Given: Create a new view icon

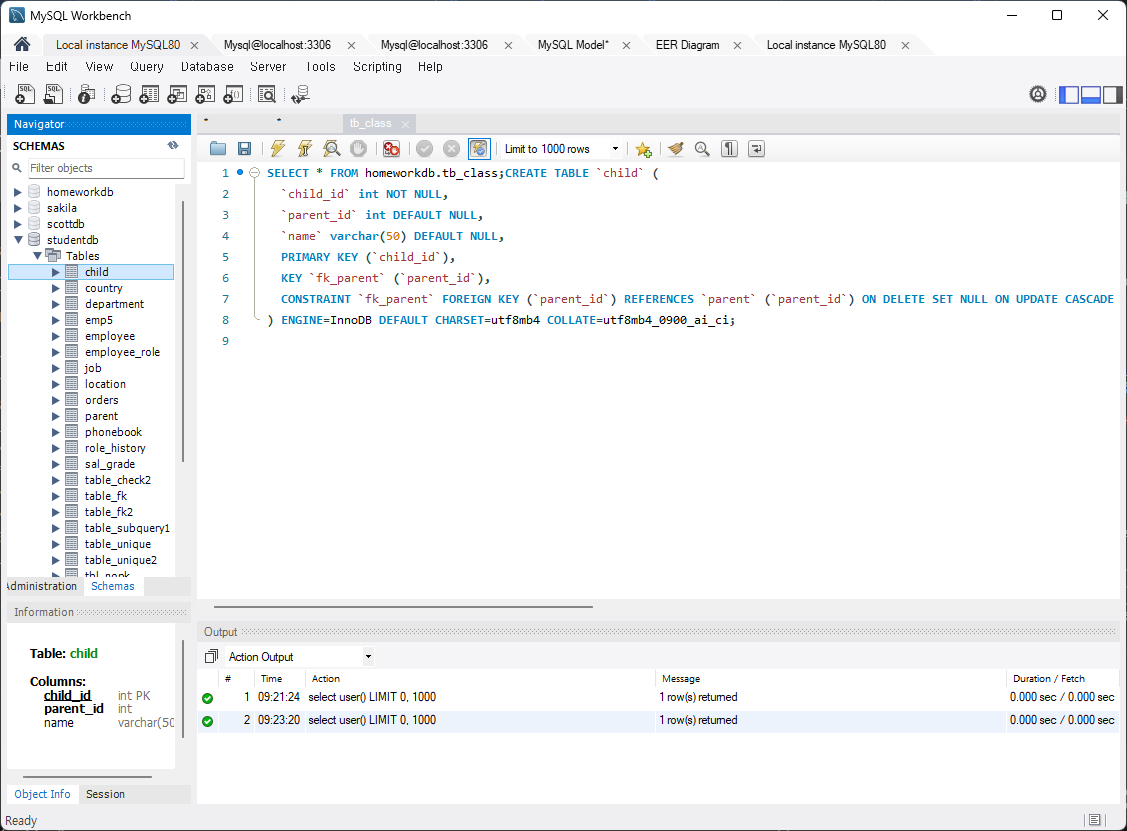Looking at the screenshot, I should [177, 94].
